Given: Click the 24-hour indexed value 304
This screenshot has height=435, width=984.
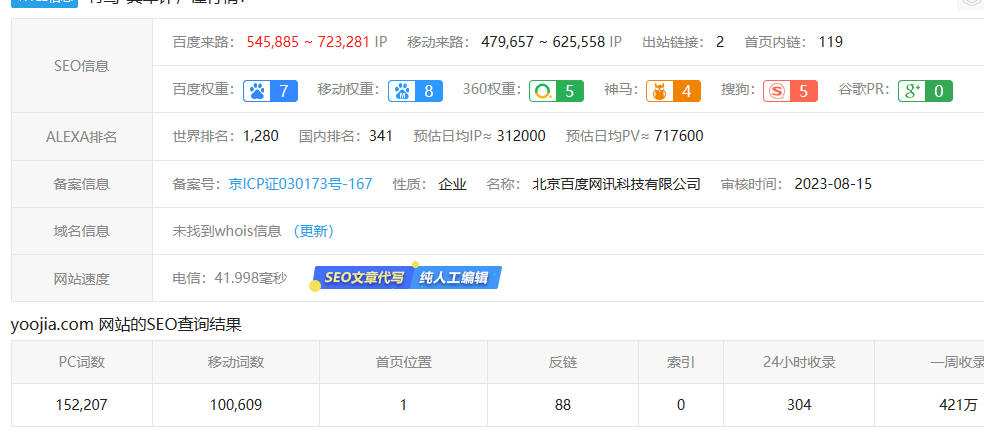Looking at the screenshot, I should pyautogui.click(x=799, y=405).
